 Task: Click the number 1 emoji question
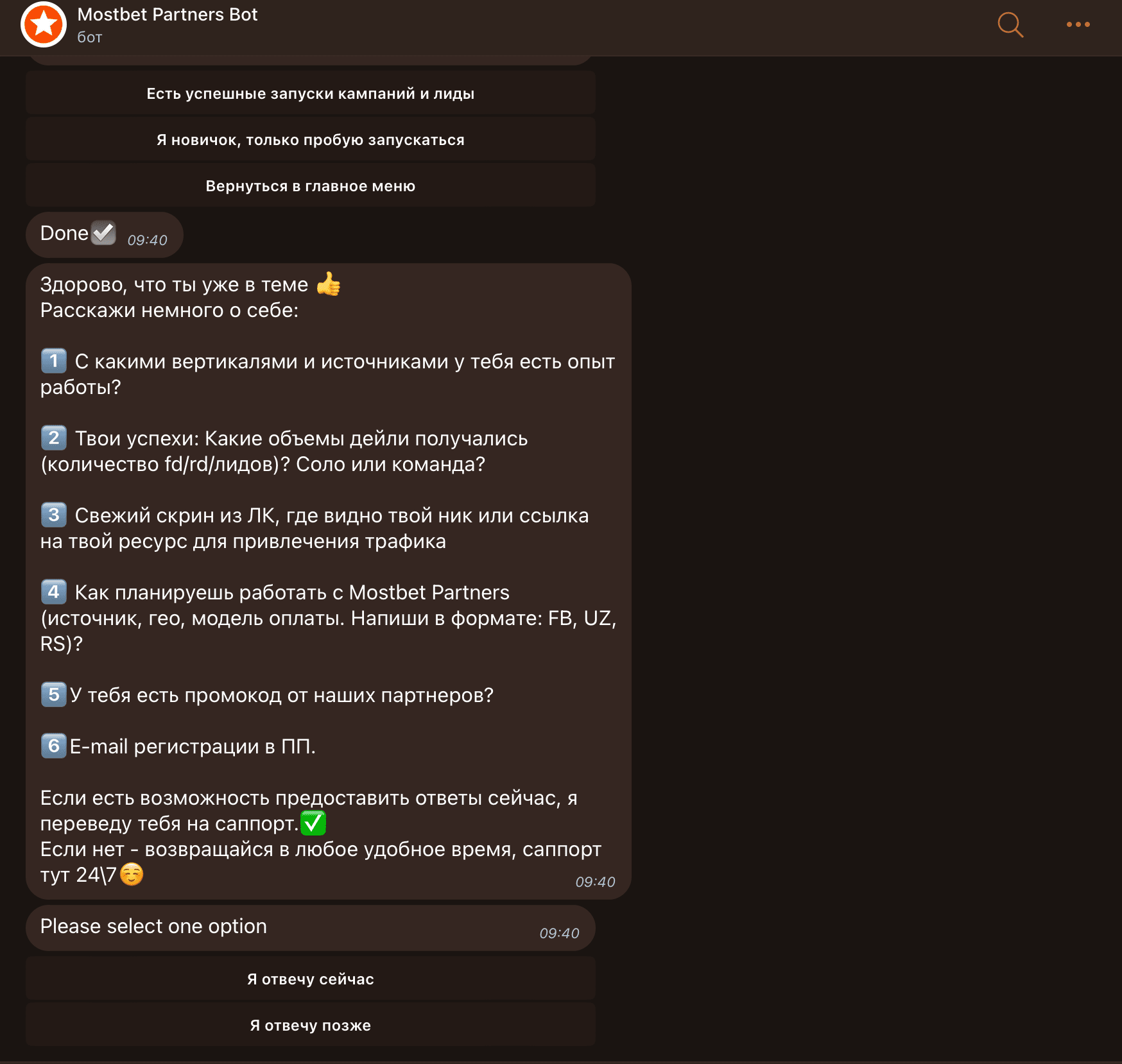tap(54, 361)
